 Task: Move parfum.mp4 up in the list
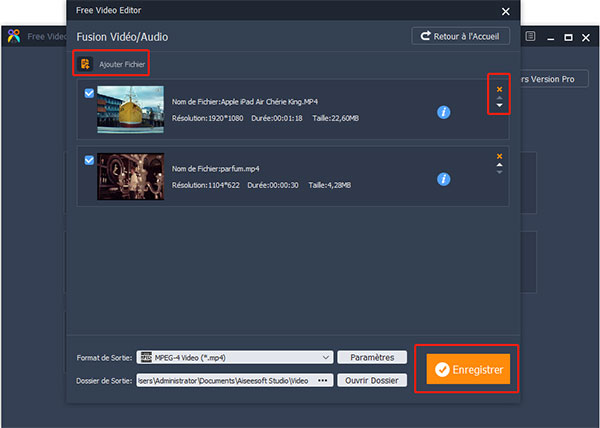(499, 166)
